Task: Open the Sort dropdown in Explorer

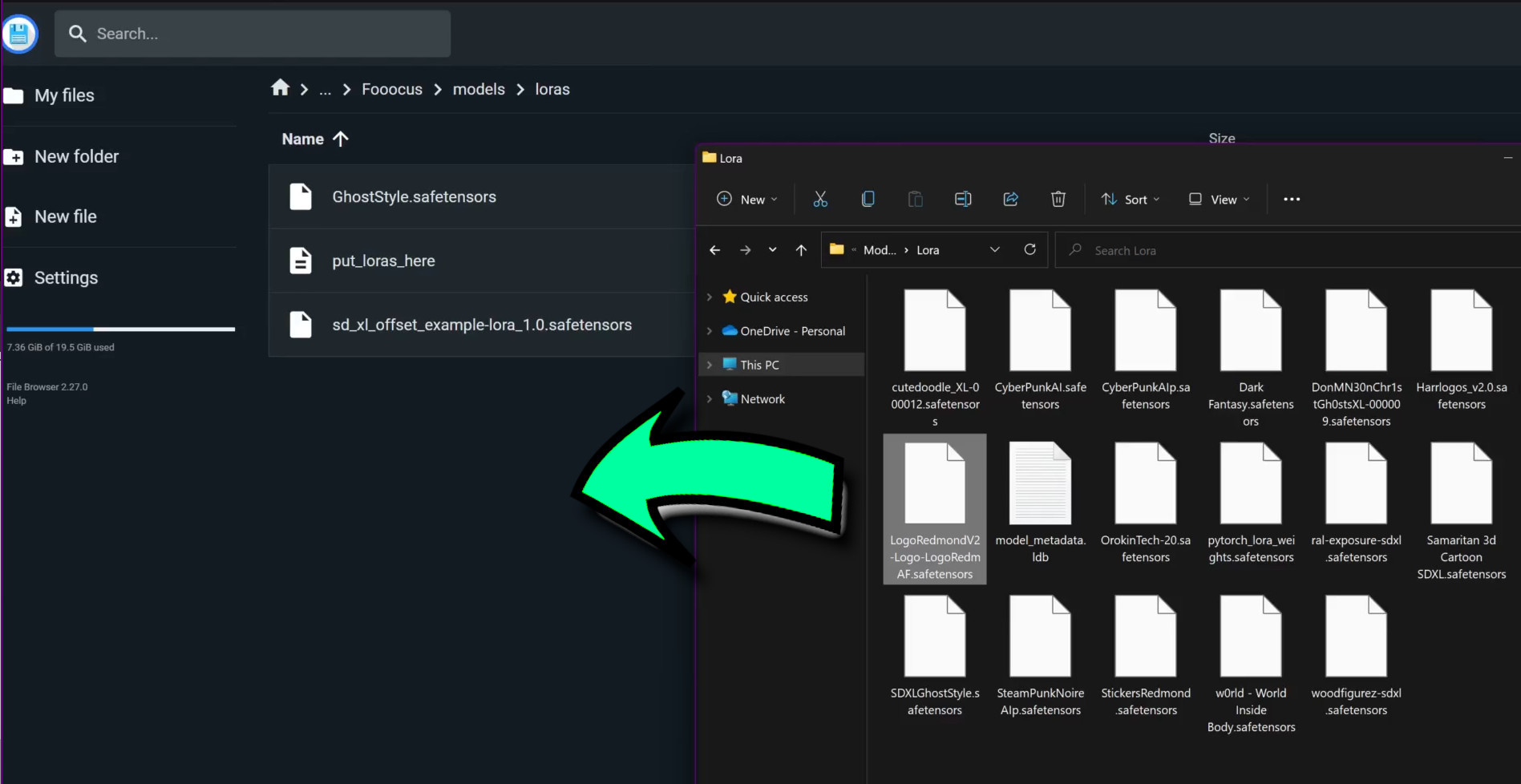Action: [1131, 199]
